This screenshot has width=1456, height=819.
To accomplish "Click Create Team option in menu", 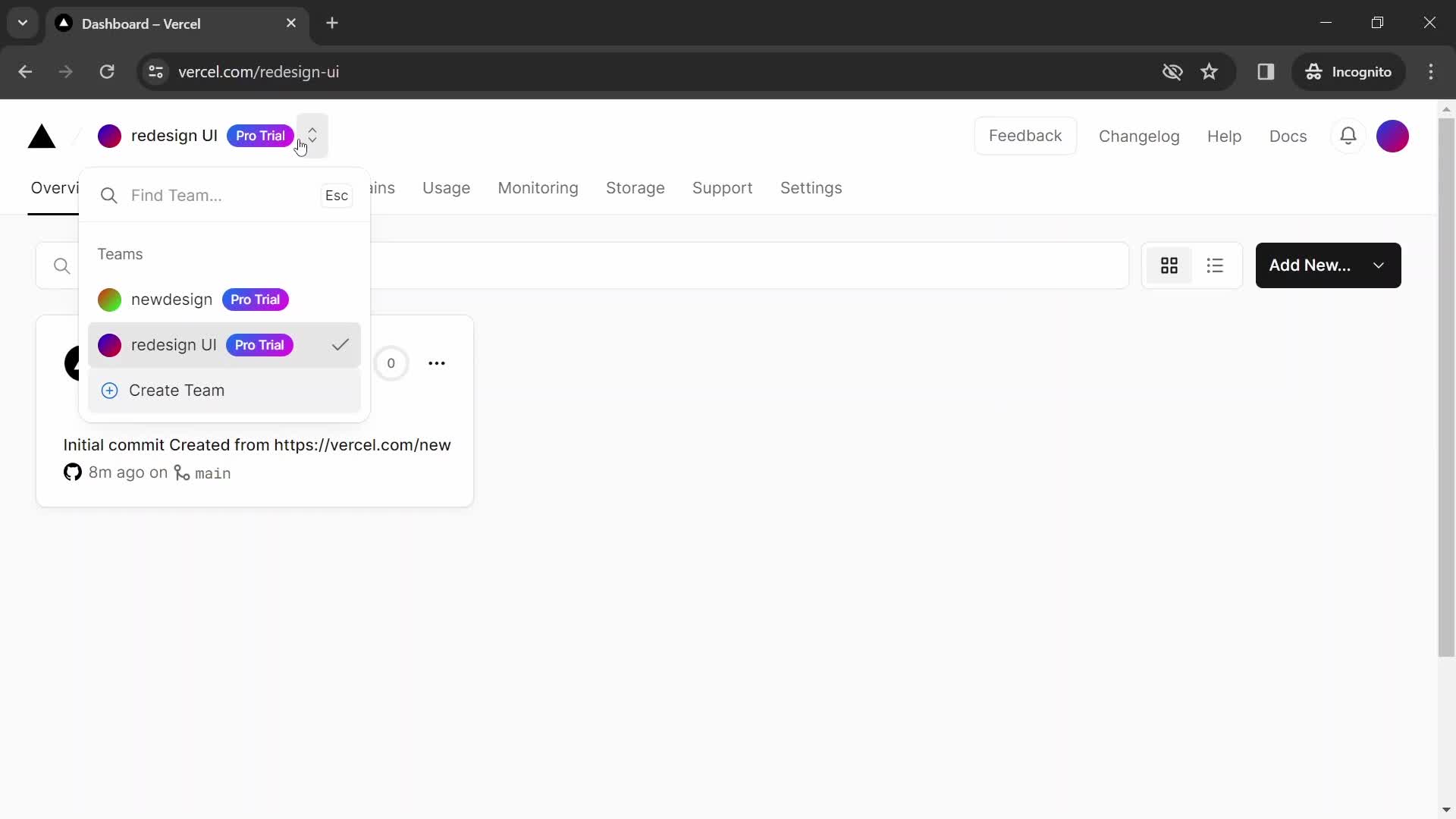I will (176, 390).
